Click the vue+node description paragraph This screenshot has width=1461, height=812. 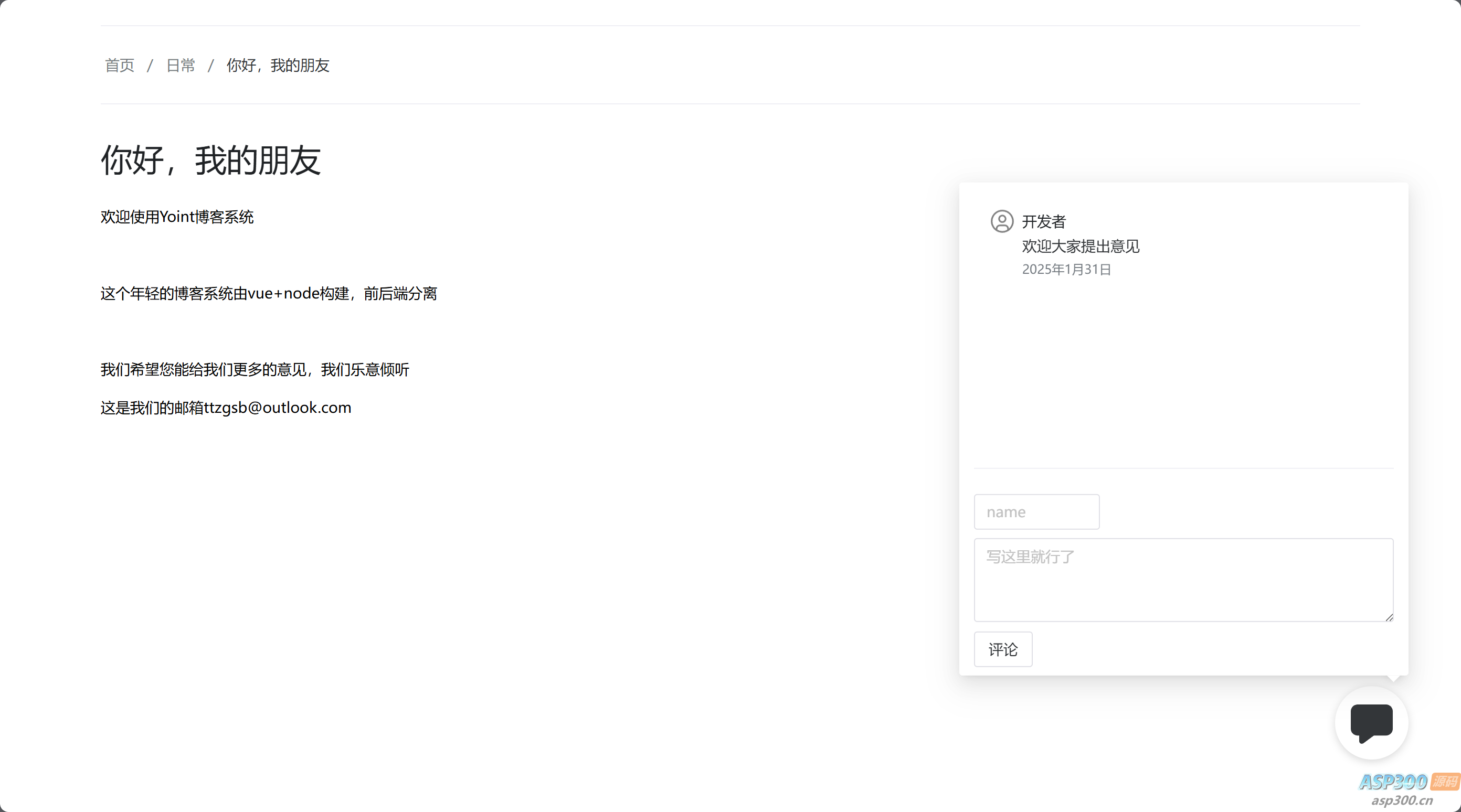[x=269, y=293]
